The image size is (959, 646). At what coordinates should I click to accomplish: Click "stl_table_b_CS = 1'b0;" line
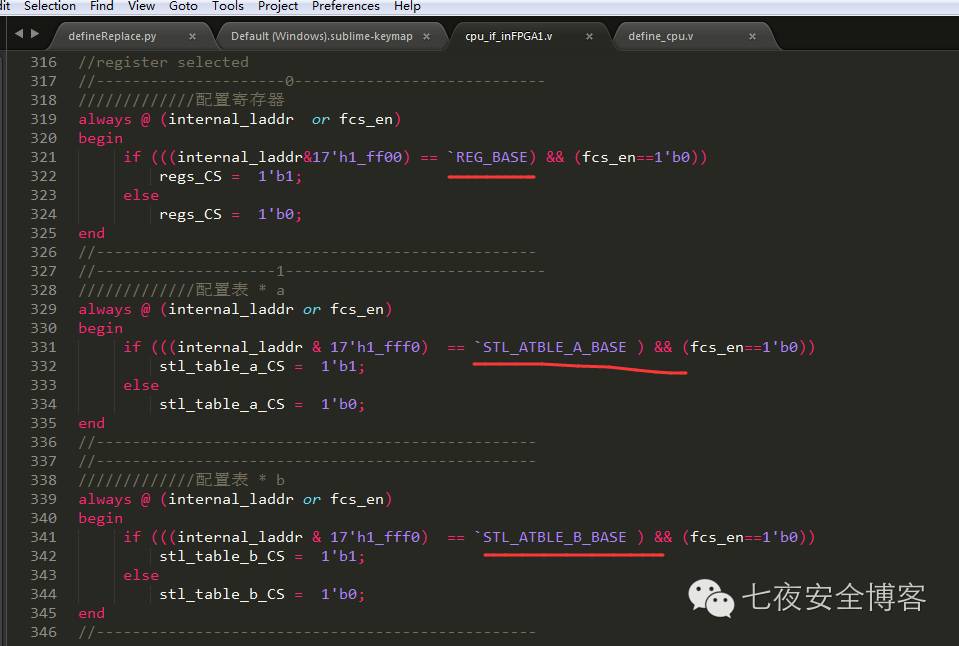tap(262, 594)
